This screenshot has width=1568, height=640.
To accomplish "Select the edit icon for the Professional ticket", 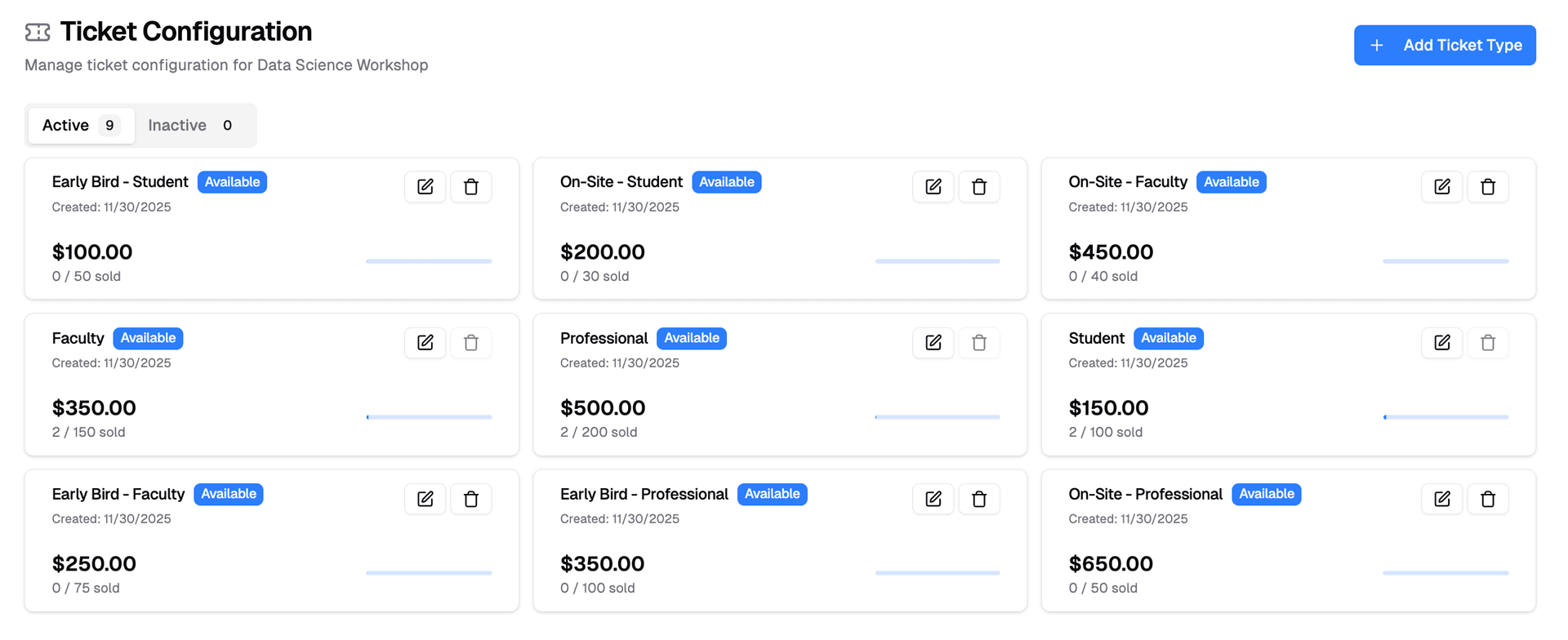I will tap(933, 342).
